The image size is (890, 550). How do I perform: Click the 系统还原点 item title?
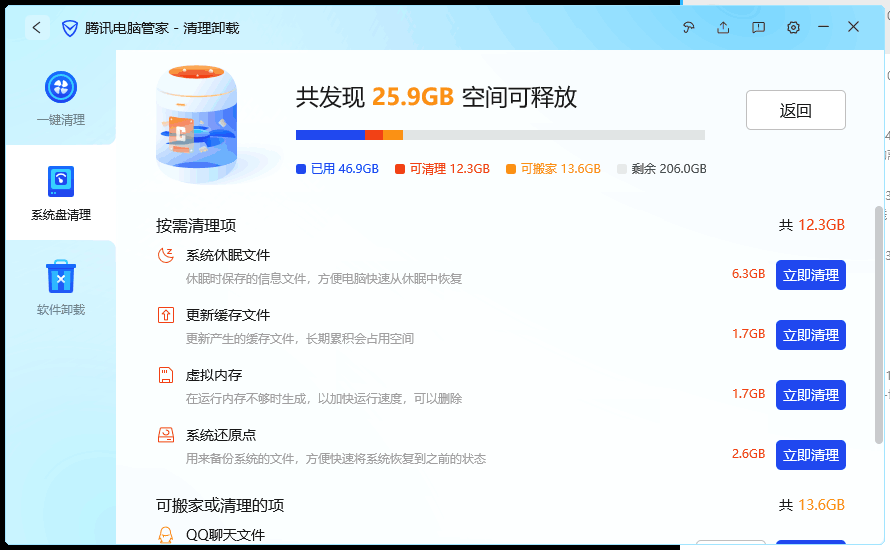pyautogui.click(x=221, y=435)
